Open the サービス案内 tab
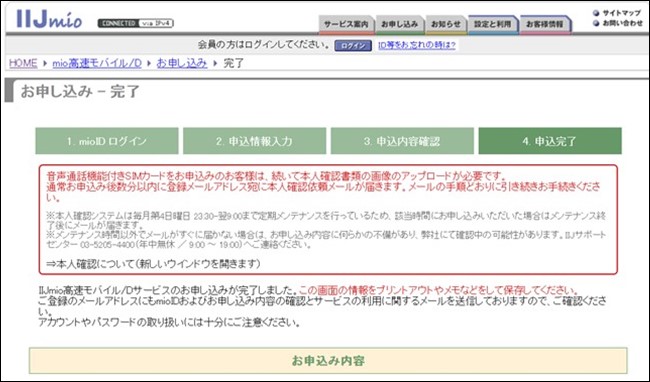The width and height of the screenshot is (650, 382). [x=346, y=24]
